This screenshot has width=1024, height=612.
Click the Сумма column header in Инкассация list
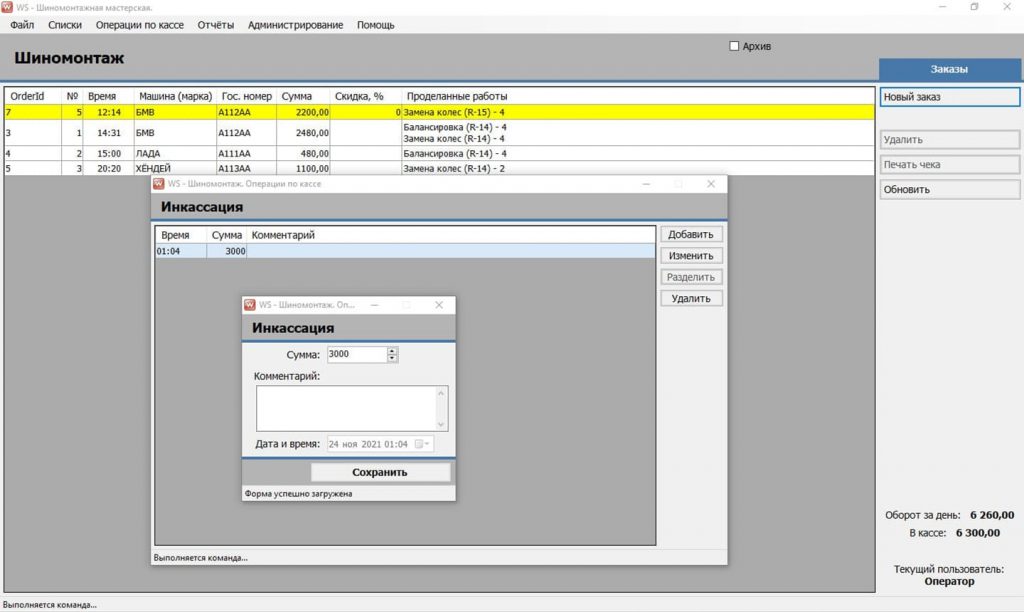(227, 235)
